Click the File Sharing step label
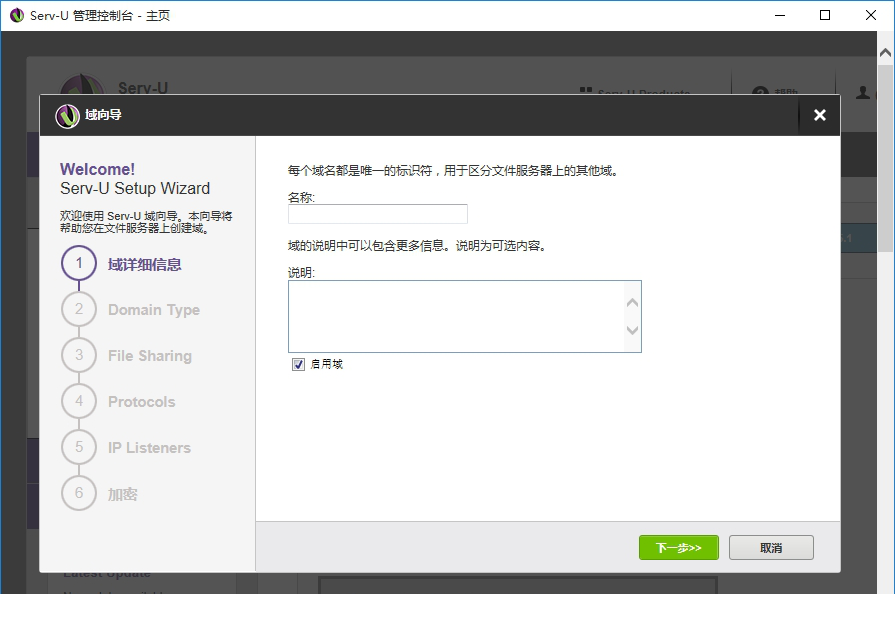895x617 pixels. click(150, 356)
